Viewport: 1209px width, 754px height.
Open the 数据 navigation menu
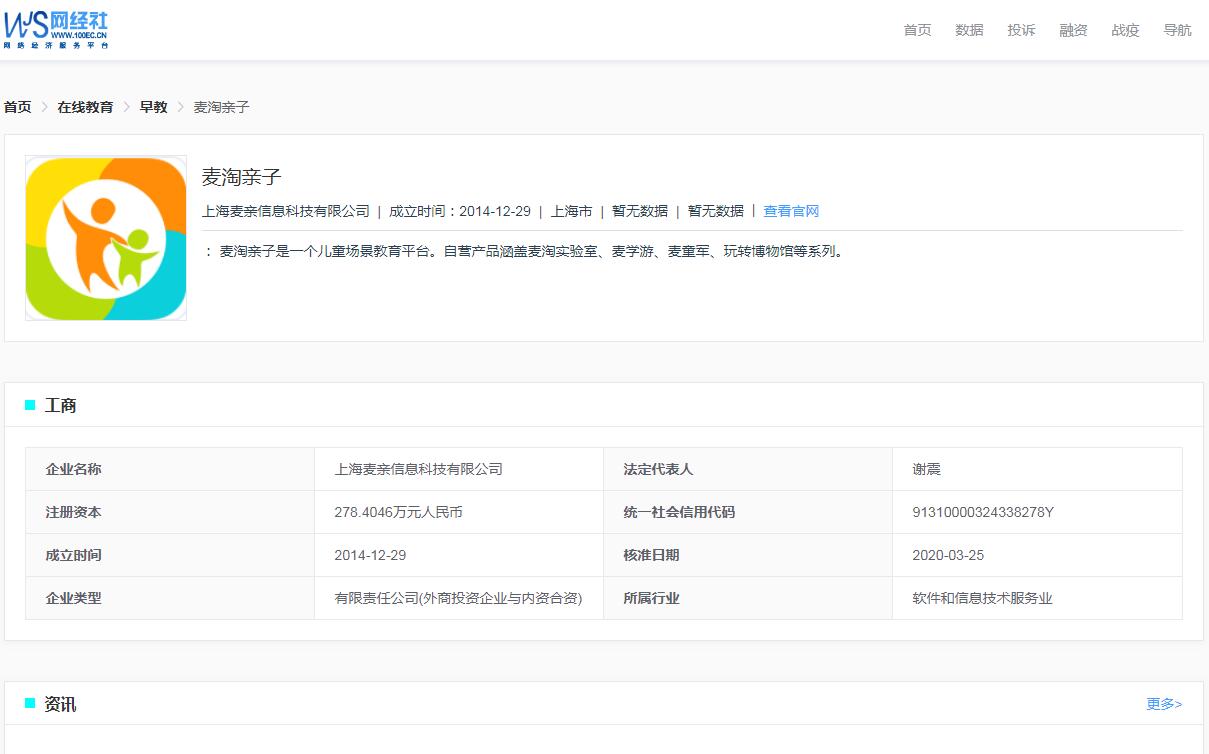(969, 30)
